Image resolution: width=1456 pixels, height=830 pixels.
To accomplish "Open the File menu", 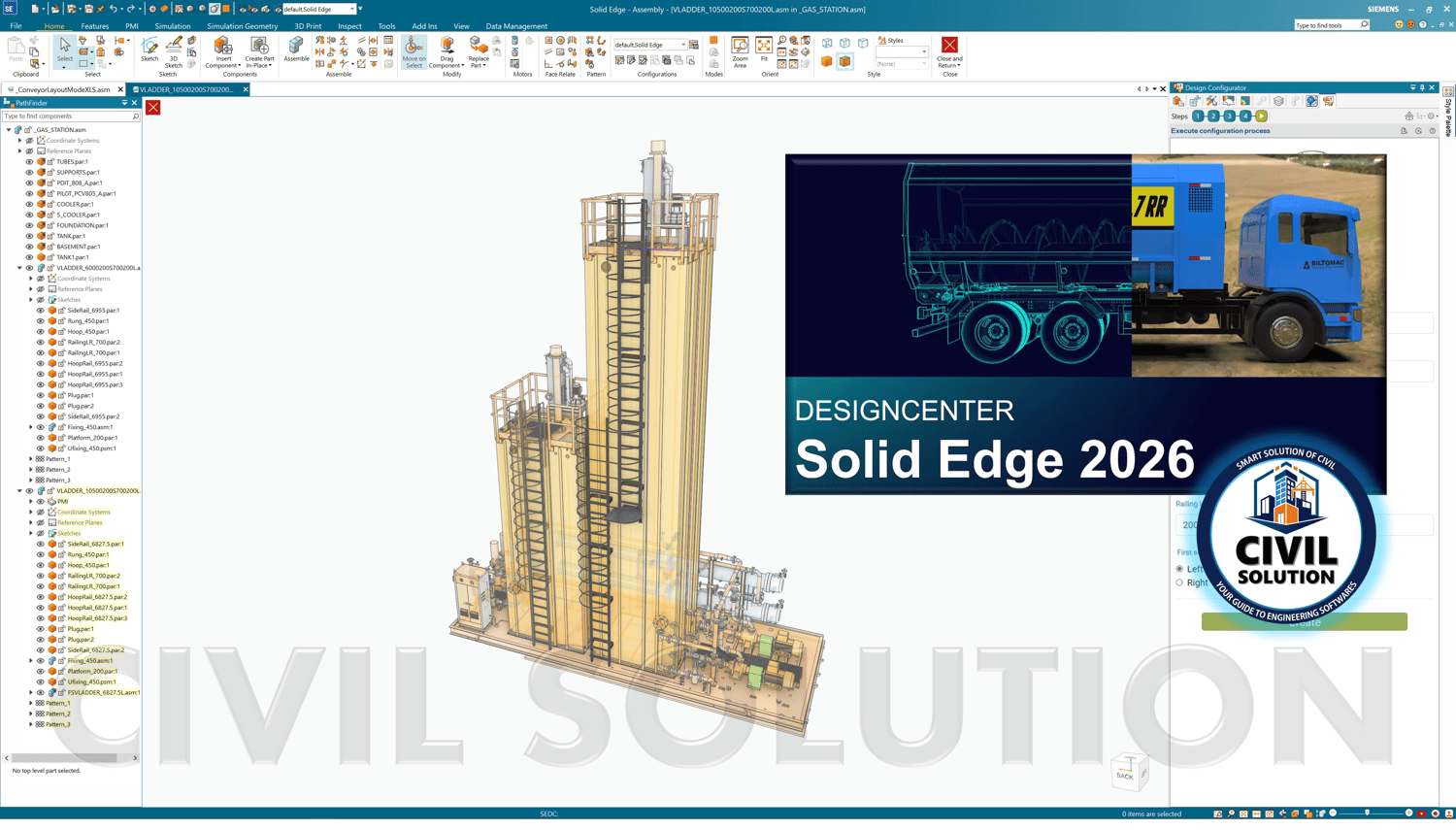I will pos(16,26).
